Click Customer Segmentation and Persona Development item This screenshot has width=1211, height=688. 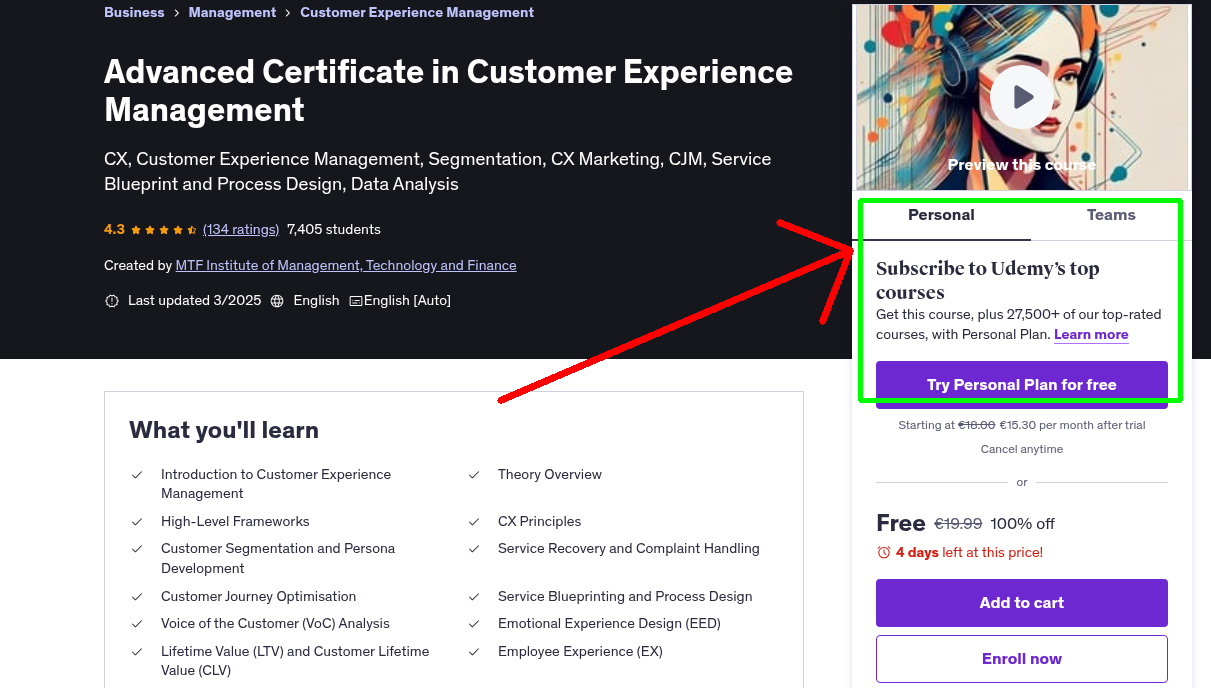click(x=278, y=558)
